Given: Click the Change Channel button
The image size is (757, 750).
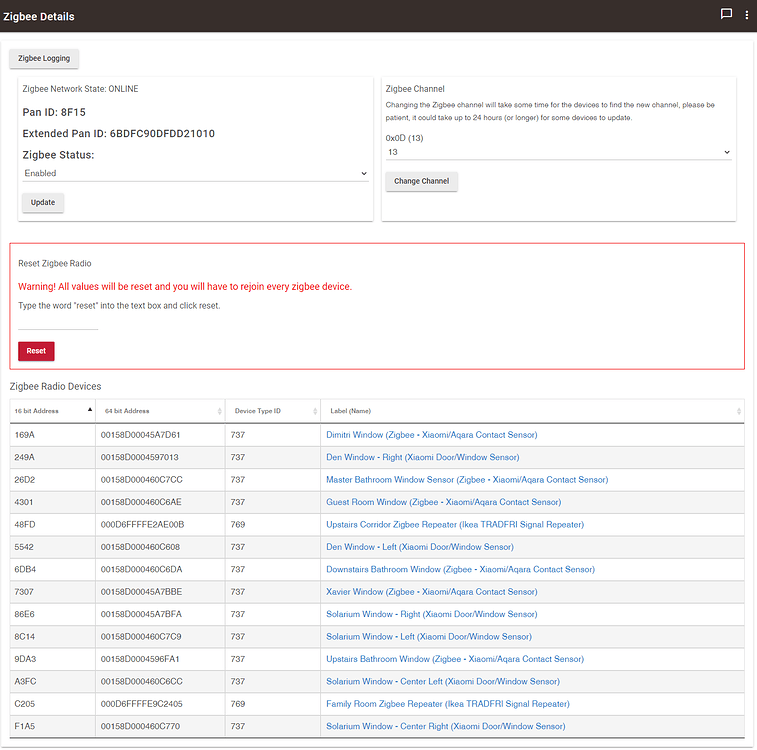Looking at the screenshot, I should pyautogui.click(x=421, y=181).
